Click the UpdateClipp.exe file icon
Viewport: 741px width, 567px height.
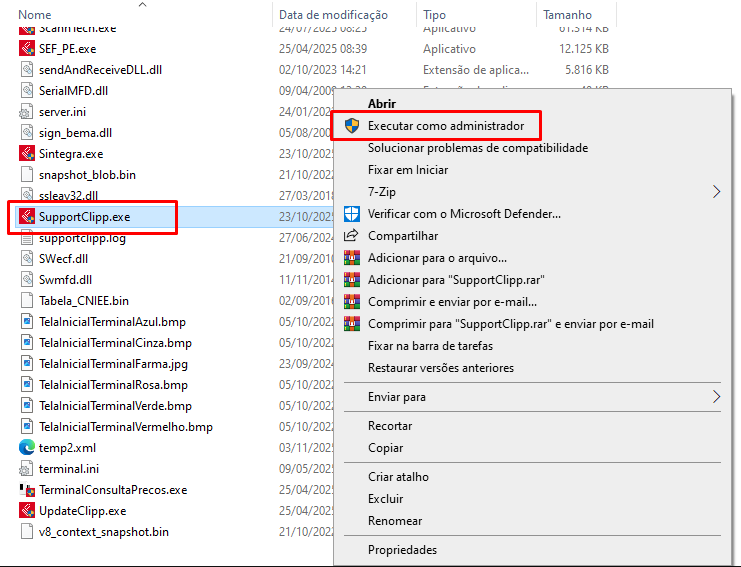tap(27, 511)
